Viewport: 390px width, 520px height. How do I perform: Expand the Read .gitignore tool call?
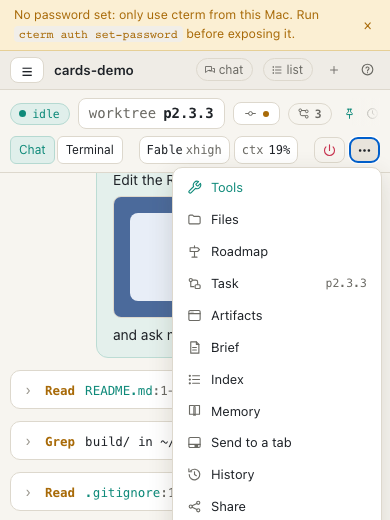tap(28, 493)
